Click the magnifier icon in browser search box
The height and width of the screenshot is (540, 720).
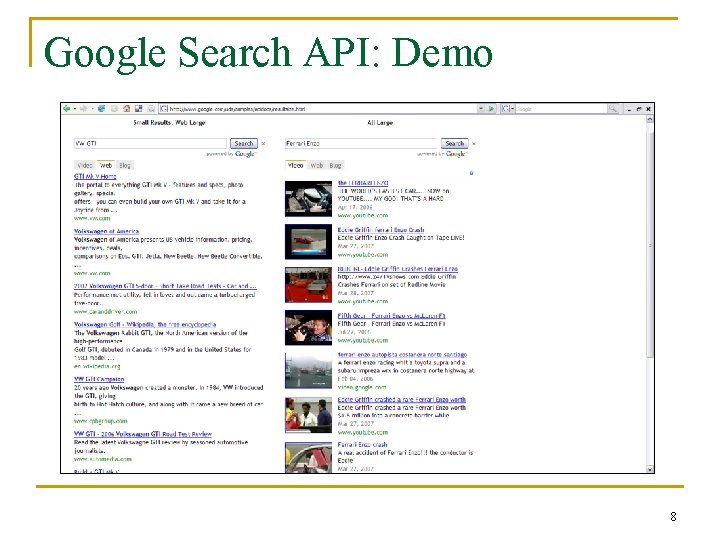[x=613, y=109]
